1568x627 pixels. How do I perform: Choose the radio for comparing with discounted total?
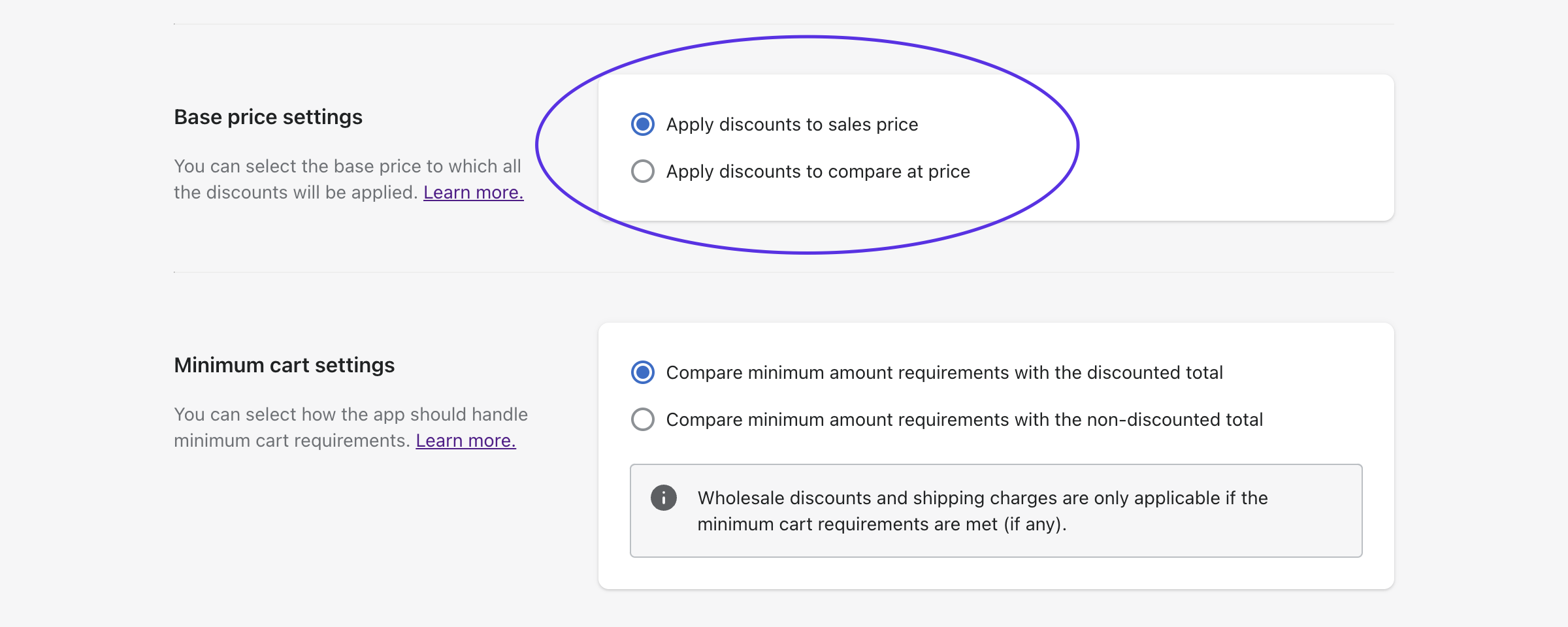[x=643, y=372]
